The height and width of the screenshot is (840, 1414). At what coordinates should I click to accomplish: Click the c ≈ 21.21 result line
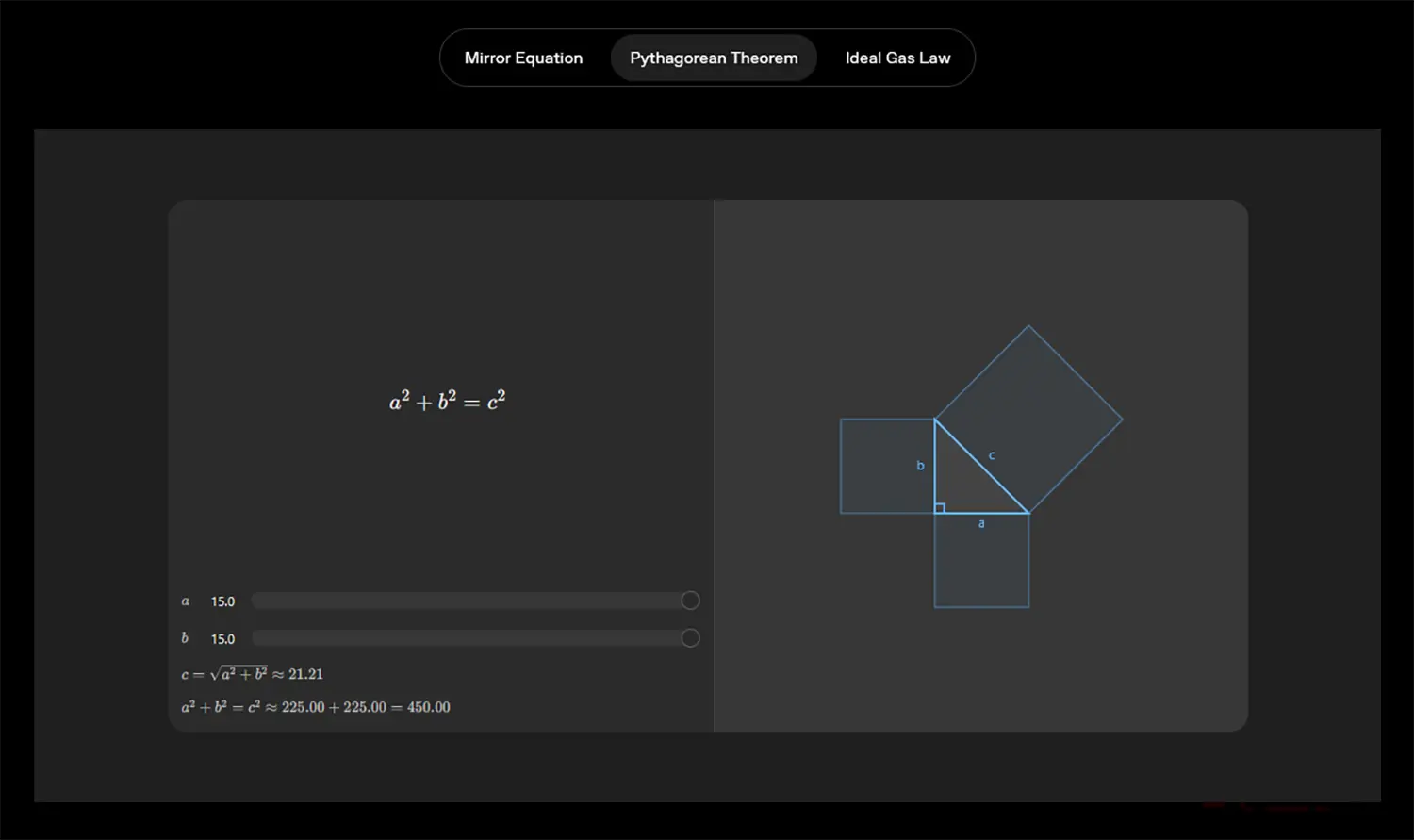coord(252,674)
